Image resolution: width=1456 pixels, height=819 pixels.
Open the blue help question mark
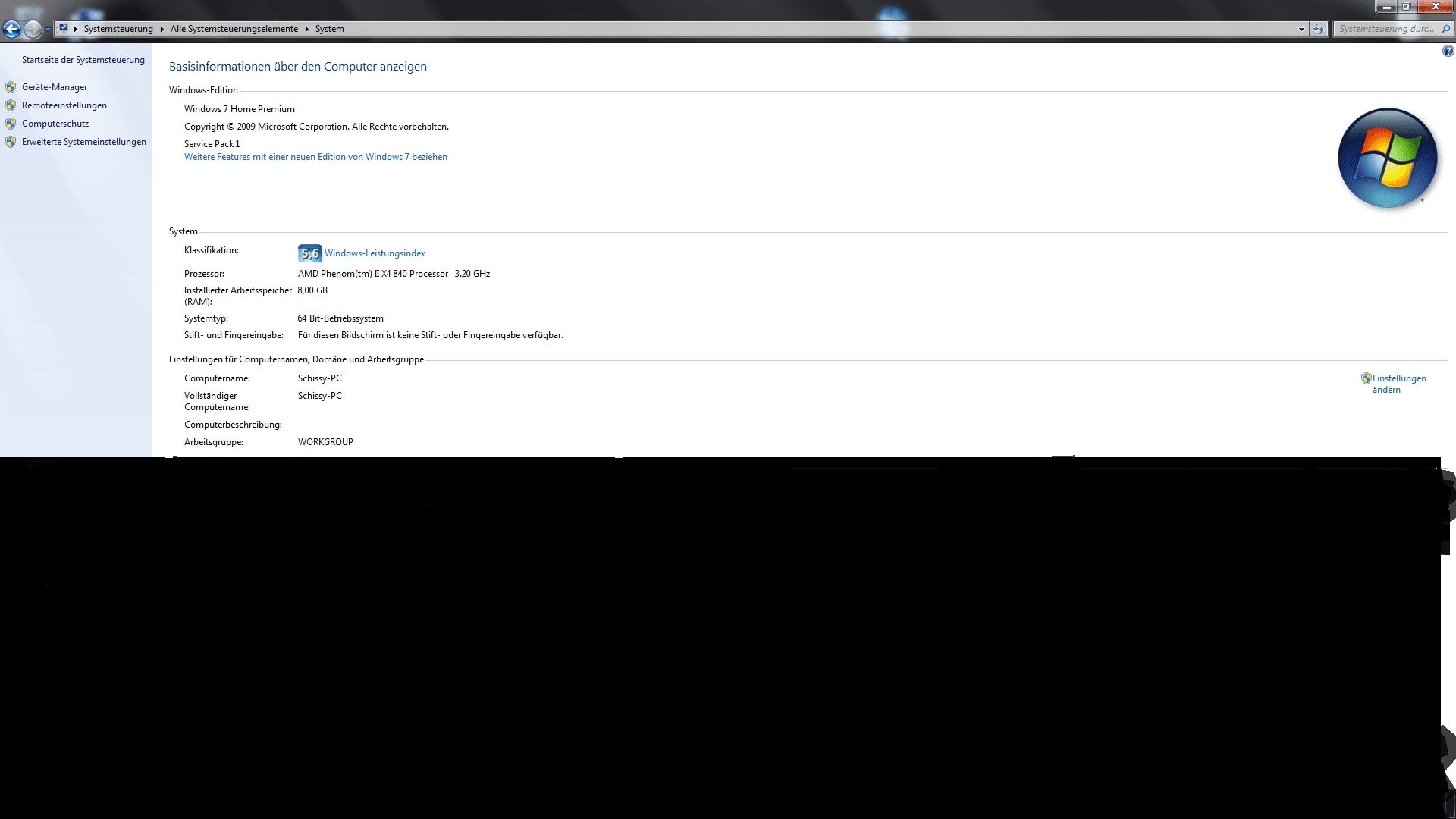pos(1448,51)
